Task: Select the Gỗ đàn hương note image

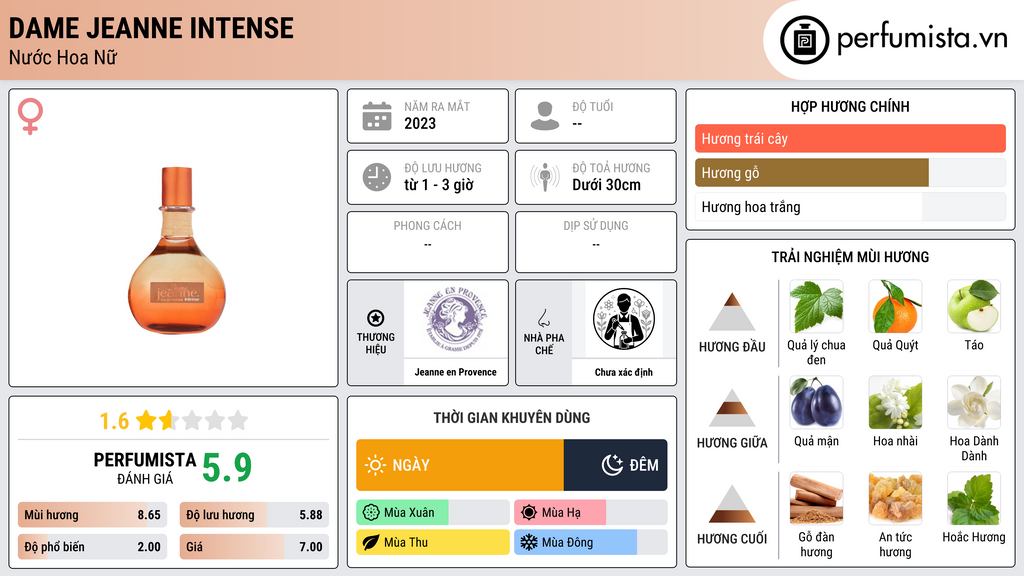Action: pyautogui.click(x=816, y=499)
